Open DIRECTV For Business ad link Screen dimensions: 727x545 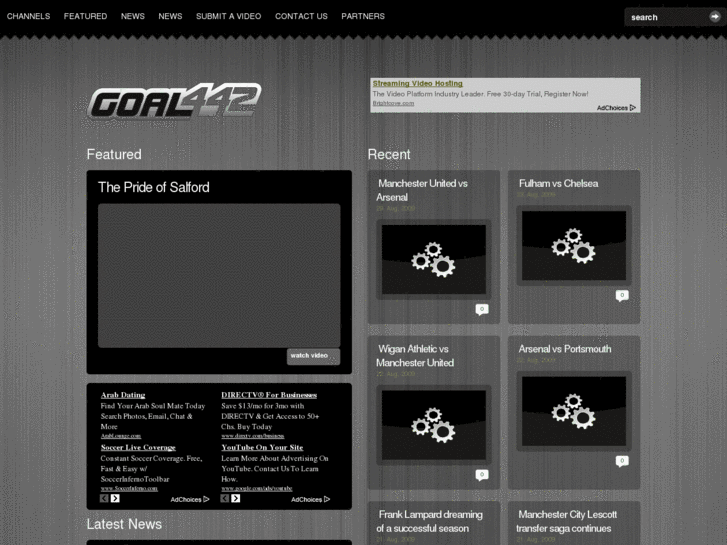pos(269,395)
